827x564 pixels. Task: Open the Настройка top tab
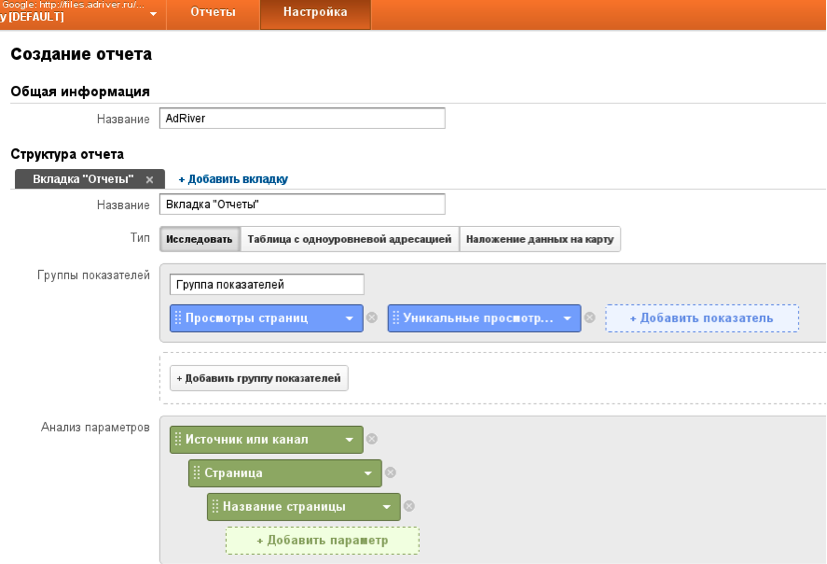pyautogui.click(x=315, y=12)
